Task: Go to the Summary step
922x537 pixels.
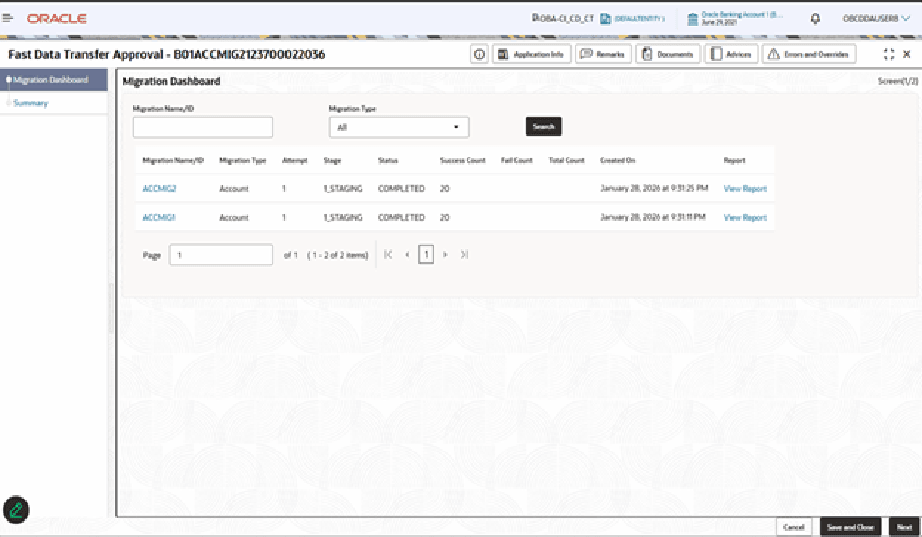Action: (31, 103)
